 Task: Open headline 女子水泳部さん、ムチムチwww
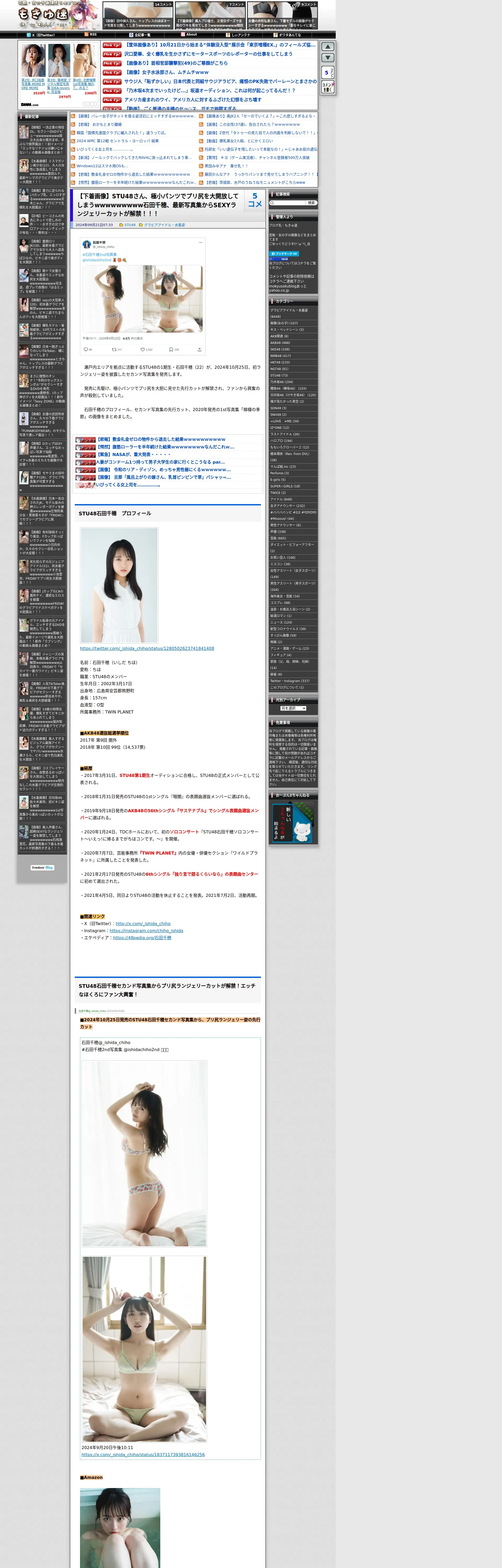[167, 72]
